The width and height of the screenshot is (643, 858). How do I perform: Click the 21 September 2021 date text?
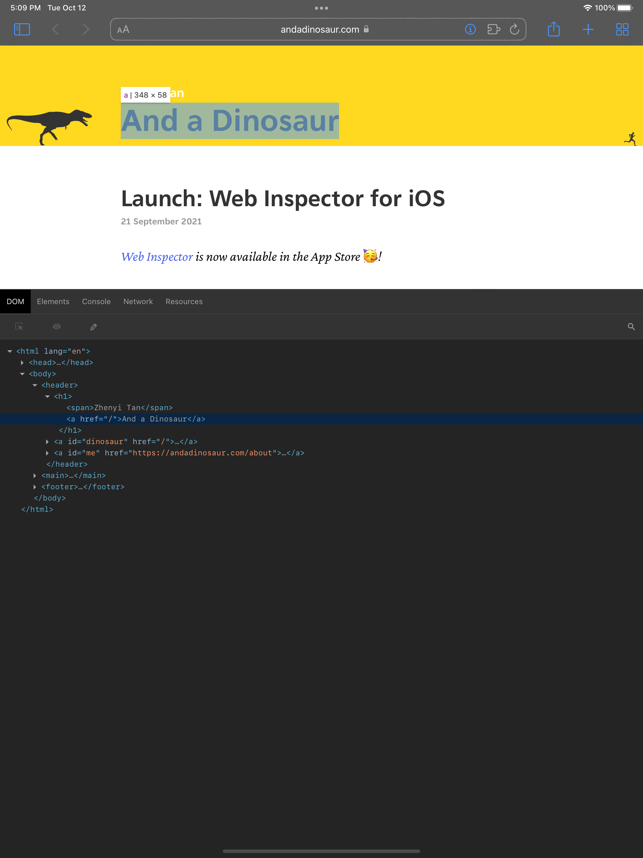(x=161, y=222)
